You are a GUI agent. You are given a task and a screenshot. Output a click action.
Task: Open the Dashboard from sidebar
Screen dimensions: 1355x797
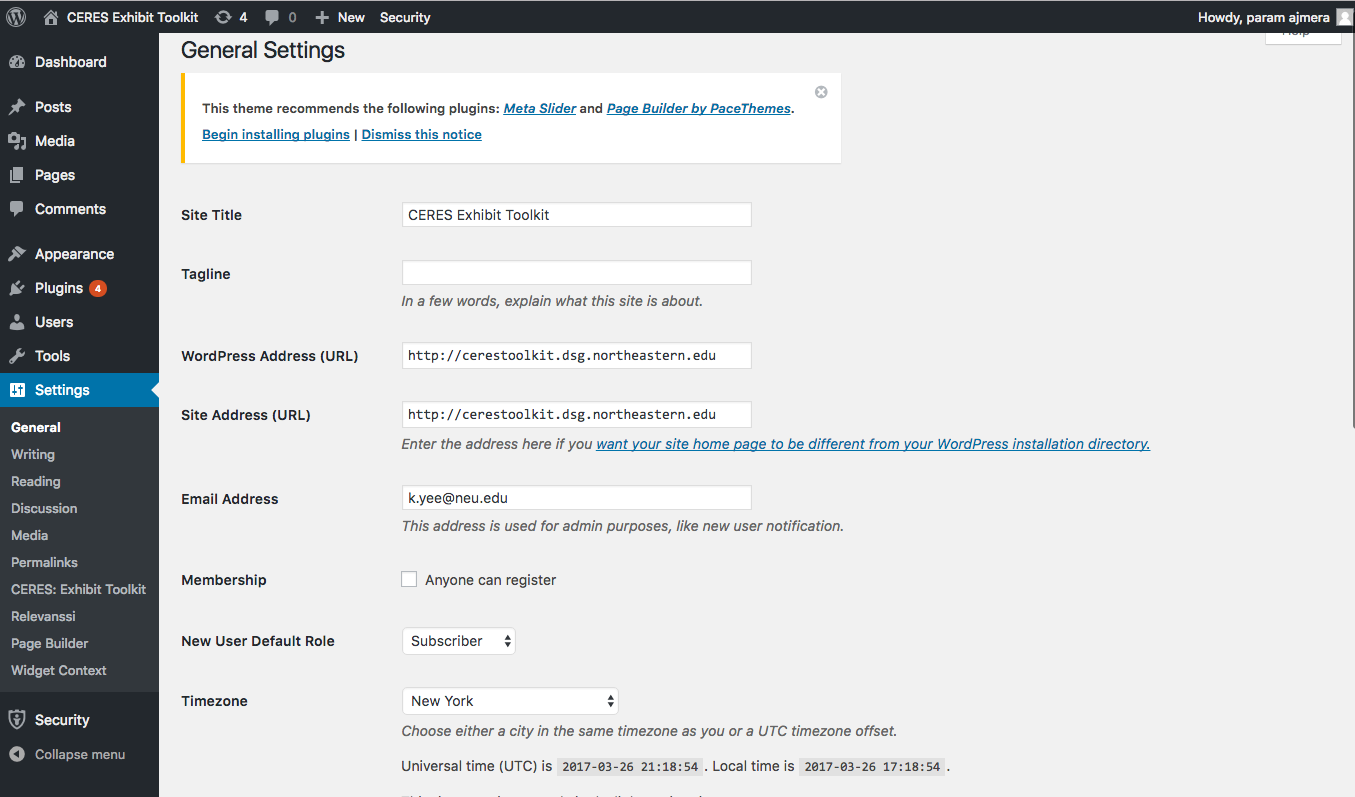coord(70,62)
